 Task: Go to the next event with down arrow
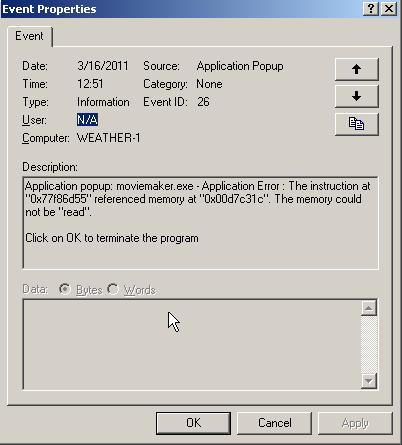356,96
